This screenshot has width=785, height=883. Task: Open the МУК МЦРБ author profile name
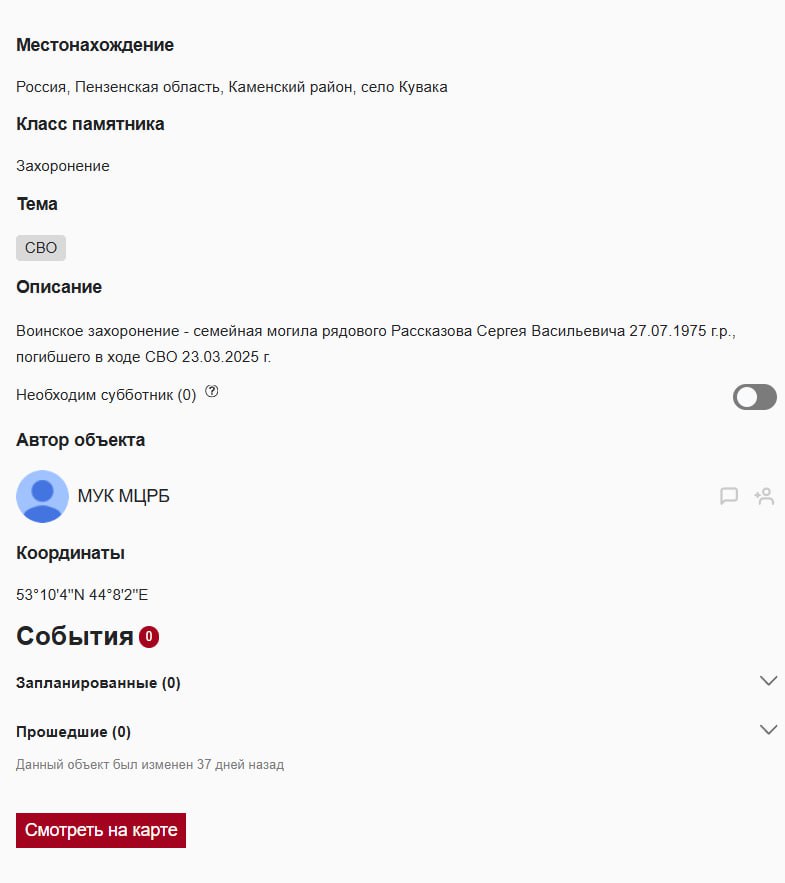(124, 496)
